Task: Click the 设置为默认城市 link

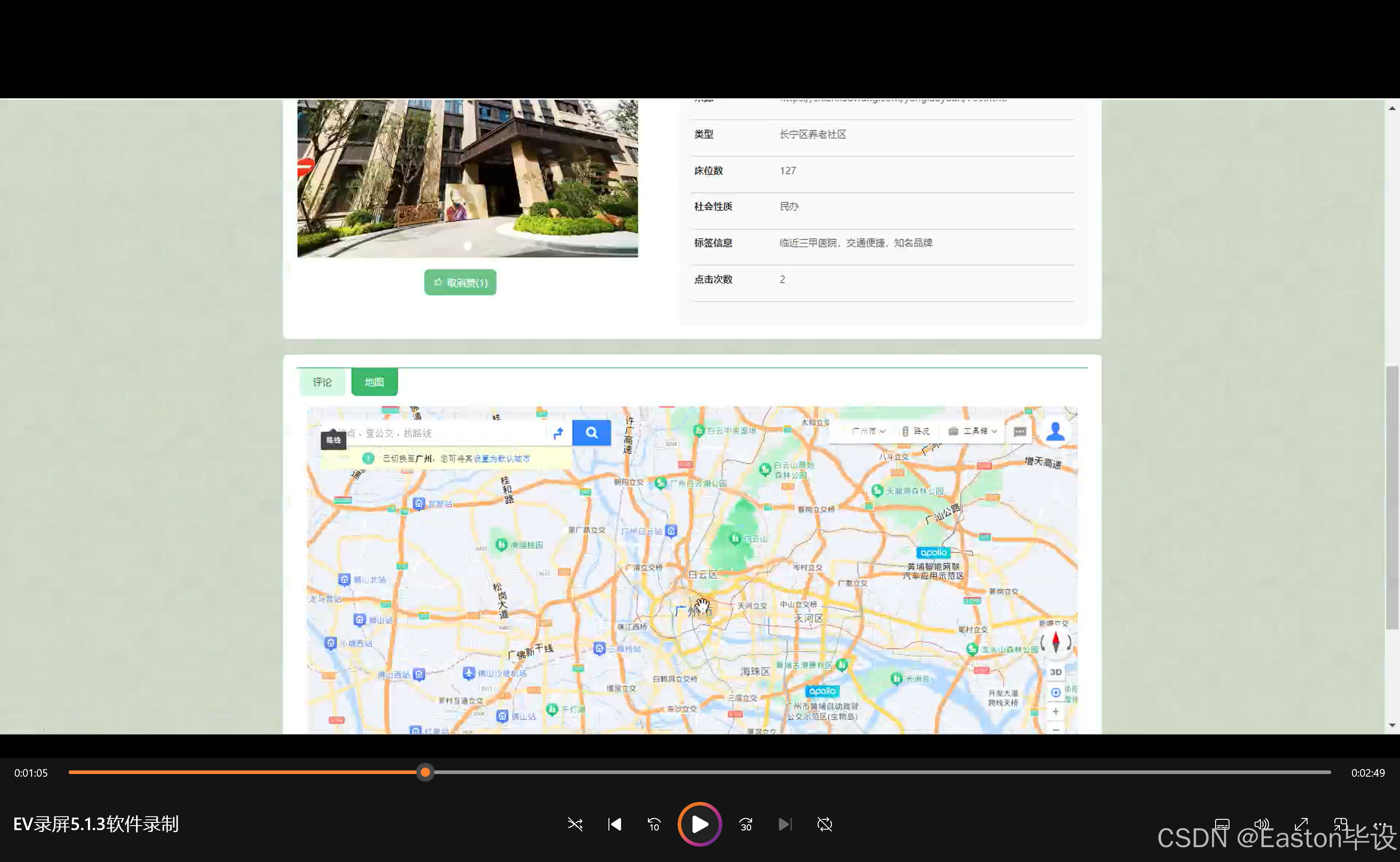Action: (x=502, y=459)
